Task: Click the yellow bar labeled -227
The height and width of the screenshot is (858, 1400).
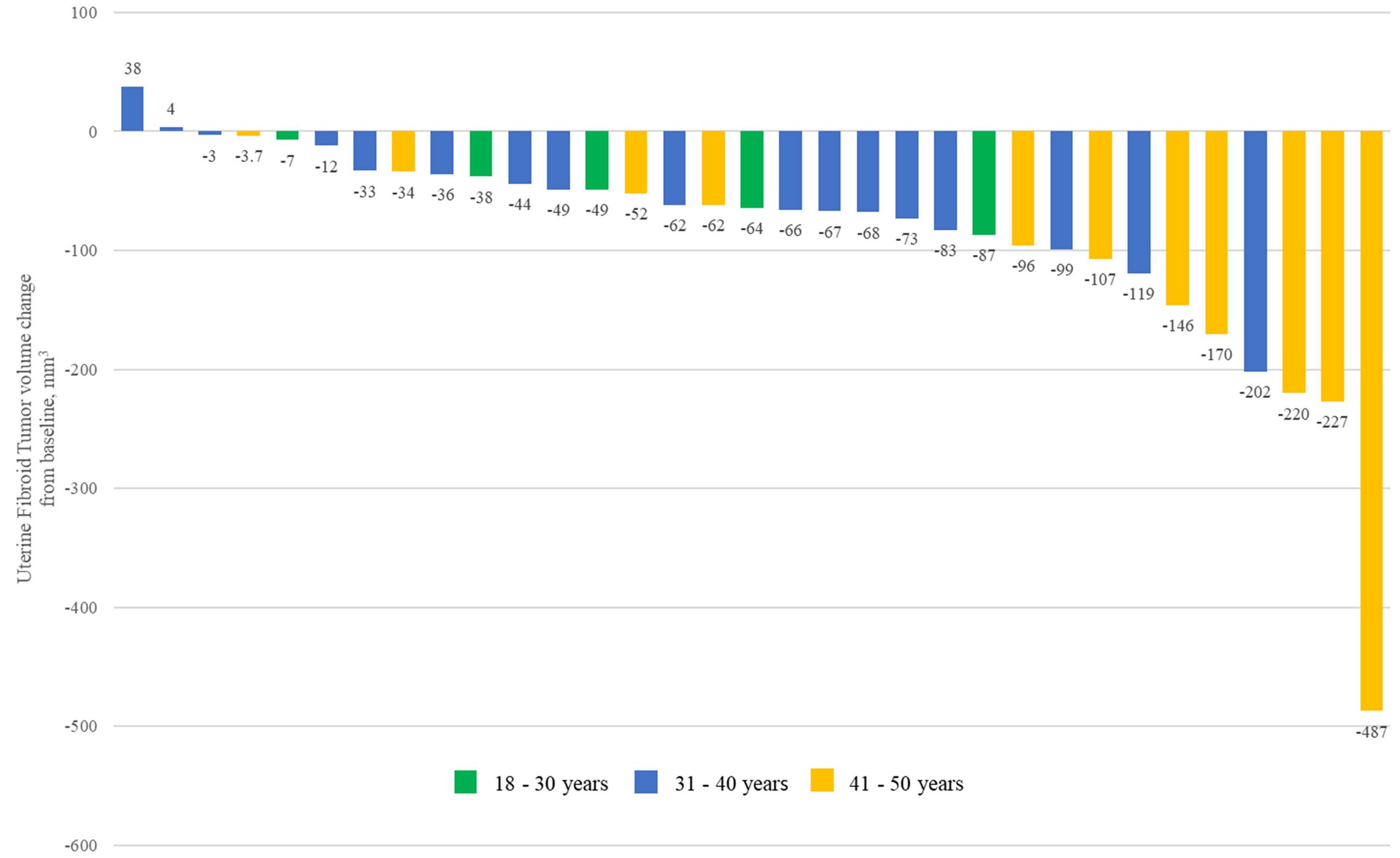Action: click(x=1333, y=266)
